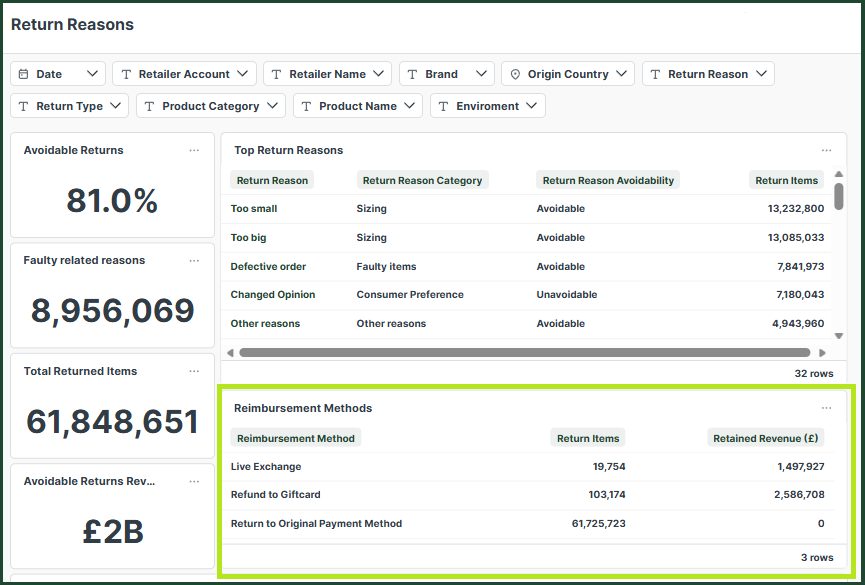The height and width of the screenshot is (585, 865).
Task: Click the 2,586,708 retained revenue value
Action: coord(799,494)
